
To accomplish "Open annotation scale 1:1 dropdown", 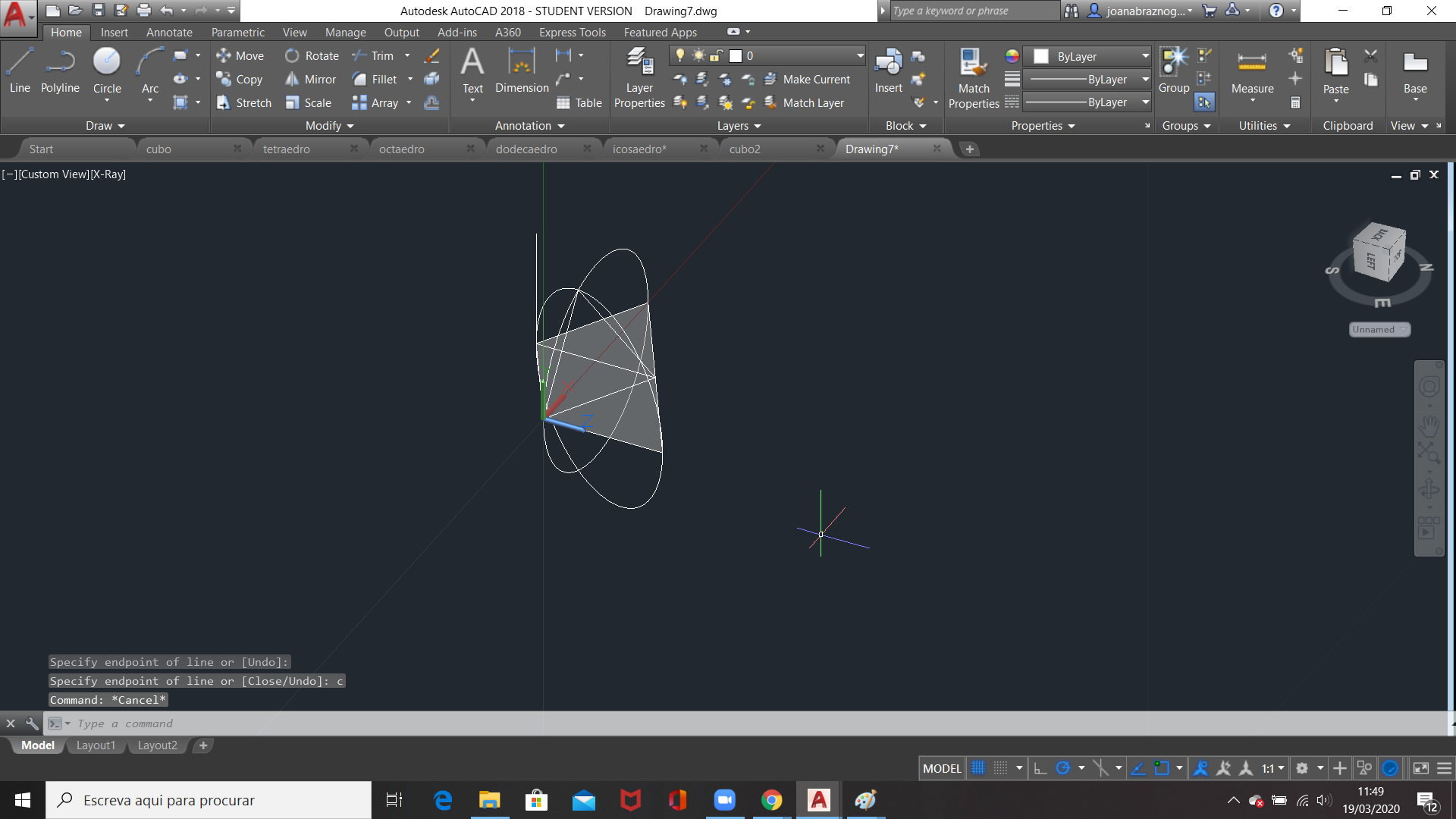I will [x=1273, y=768].
